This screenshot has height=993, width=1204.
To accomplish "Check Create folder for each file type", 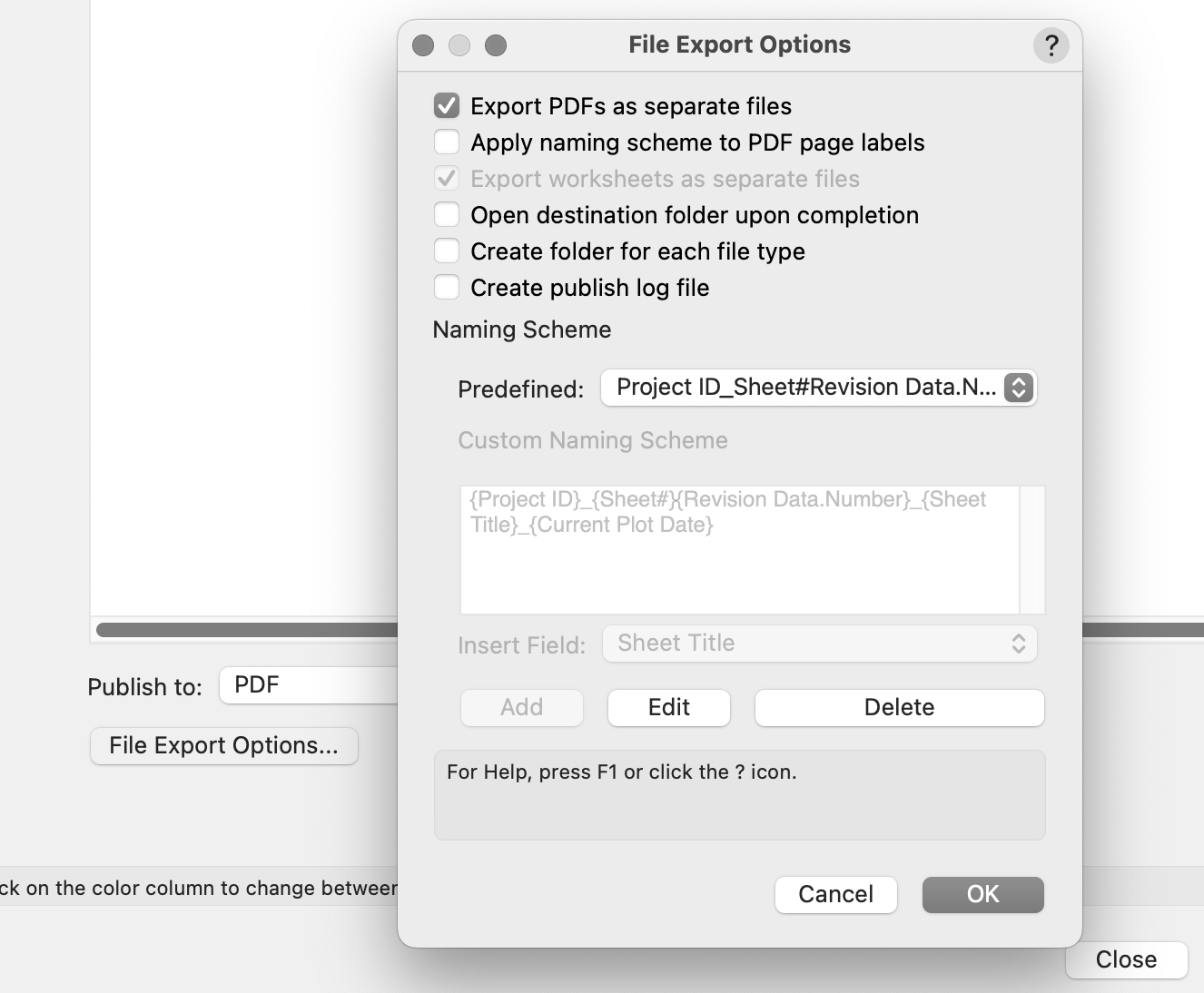I will tap(447, 251).
